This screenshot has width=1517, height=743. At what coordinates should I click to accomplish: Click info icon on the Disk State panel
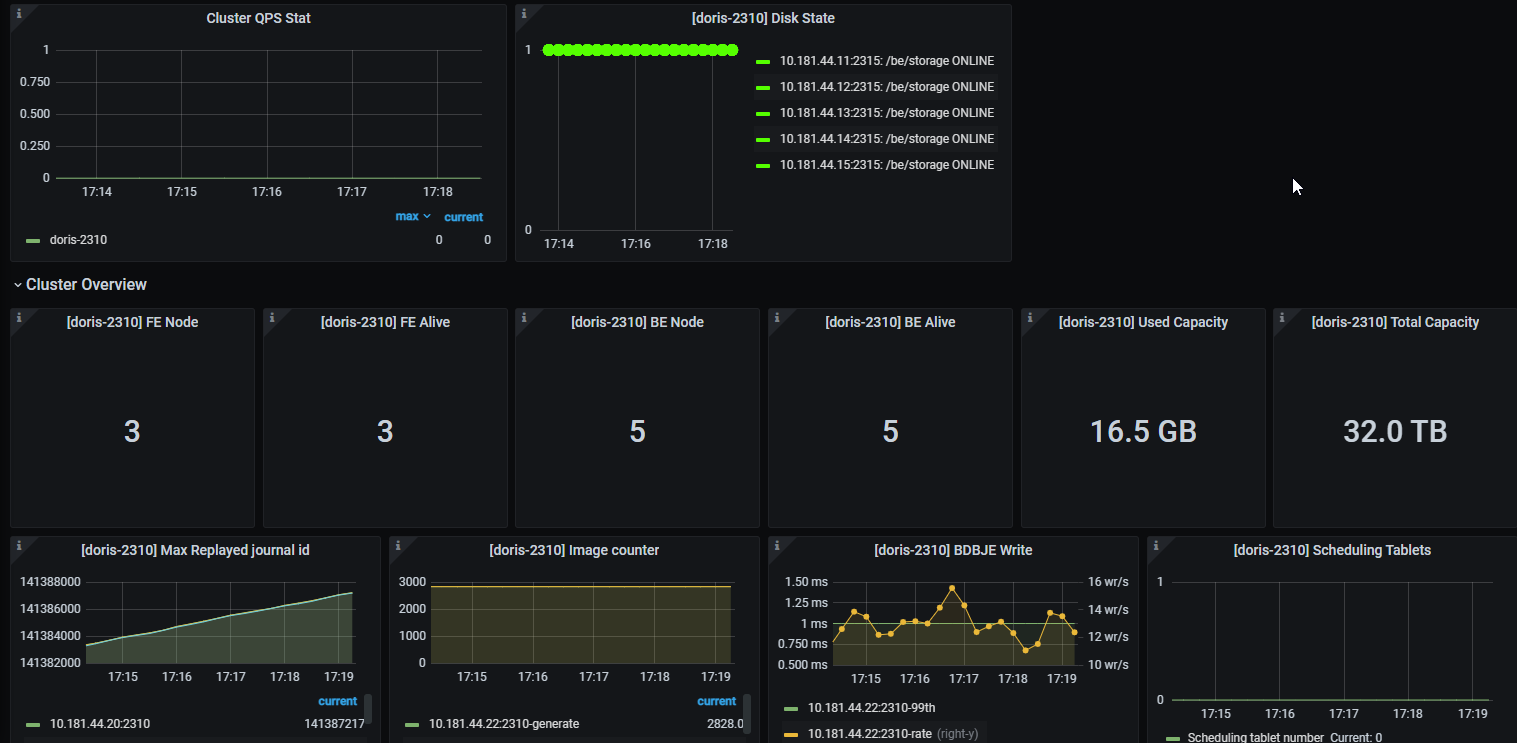[x=524, y=13]
